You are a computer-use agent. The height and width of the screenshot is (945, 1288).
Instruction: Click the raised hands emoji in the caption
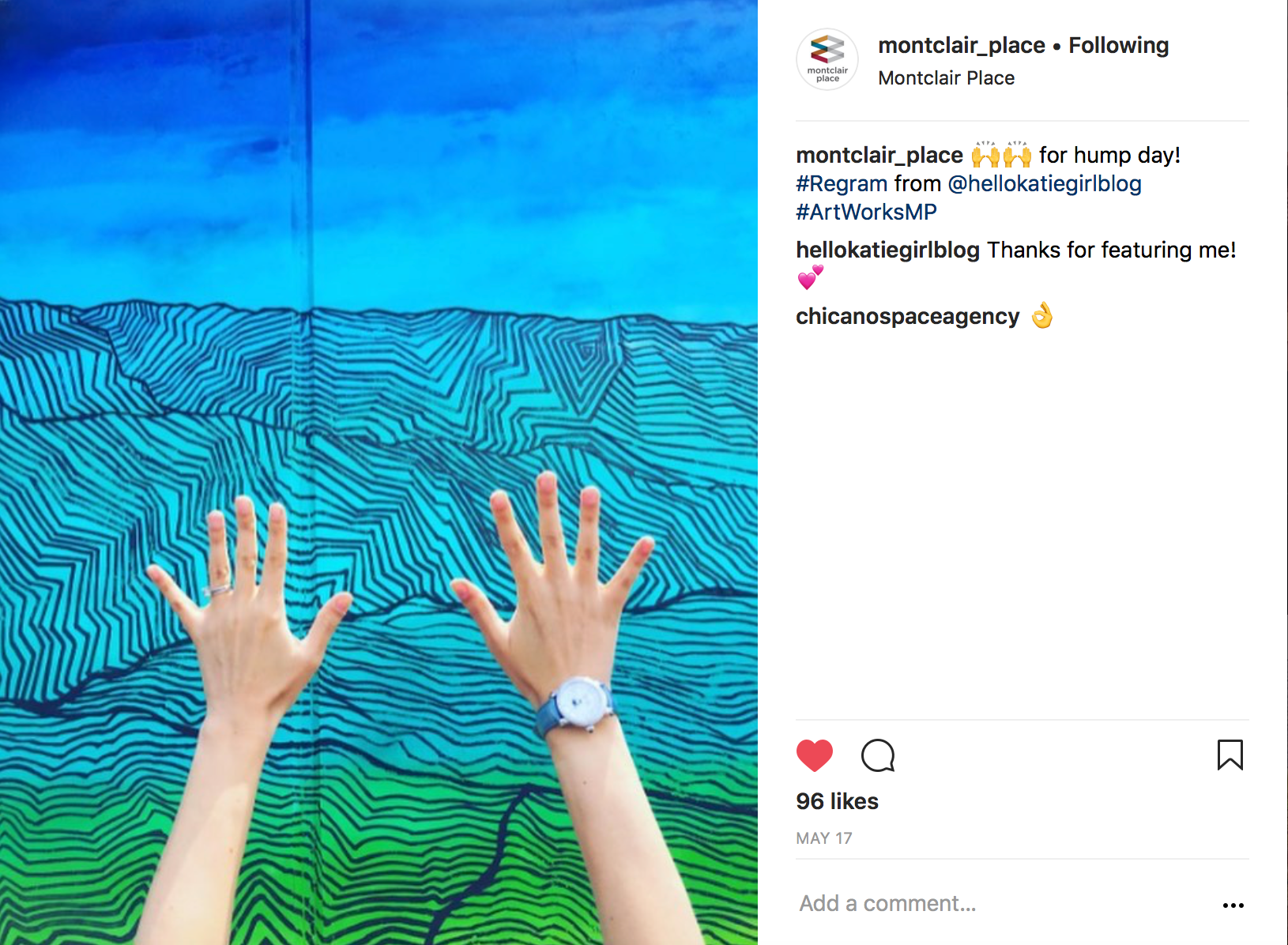point(1001,155)
